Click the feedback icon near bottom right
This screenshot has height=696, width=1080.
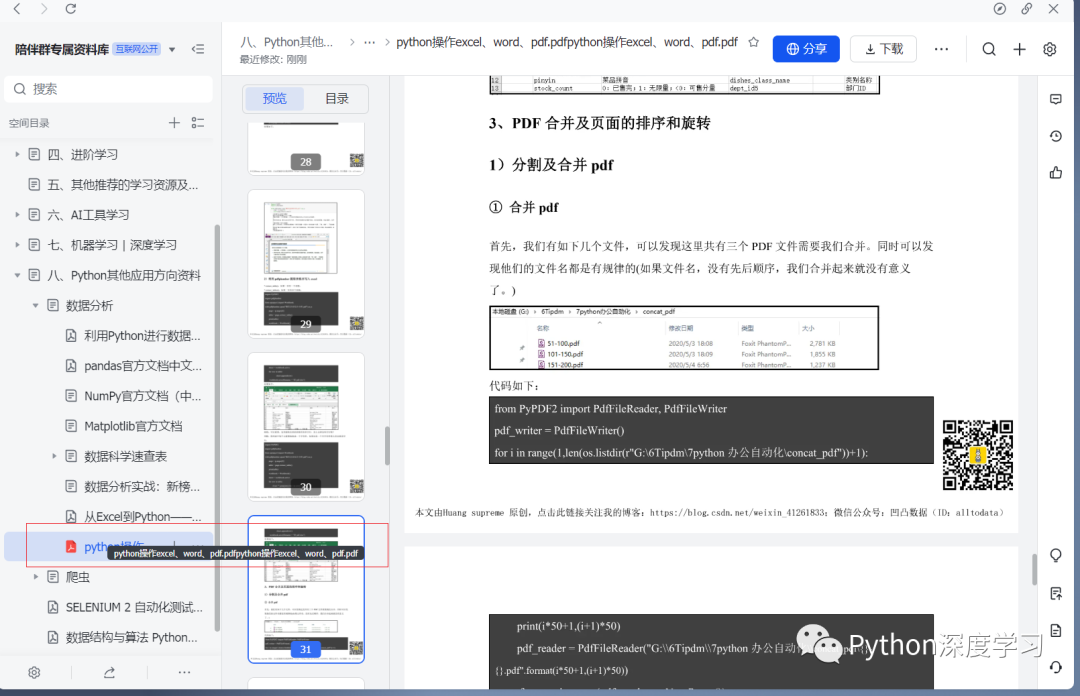coord(1056,593)
